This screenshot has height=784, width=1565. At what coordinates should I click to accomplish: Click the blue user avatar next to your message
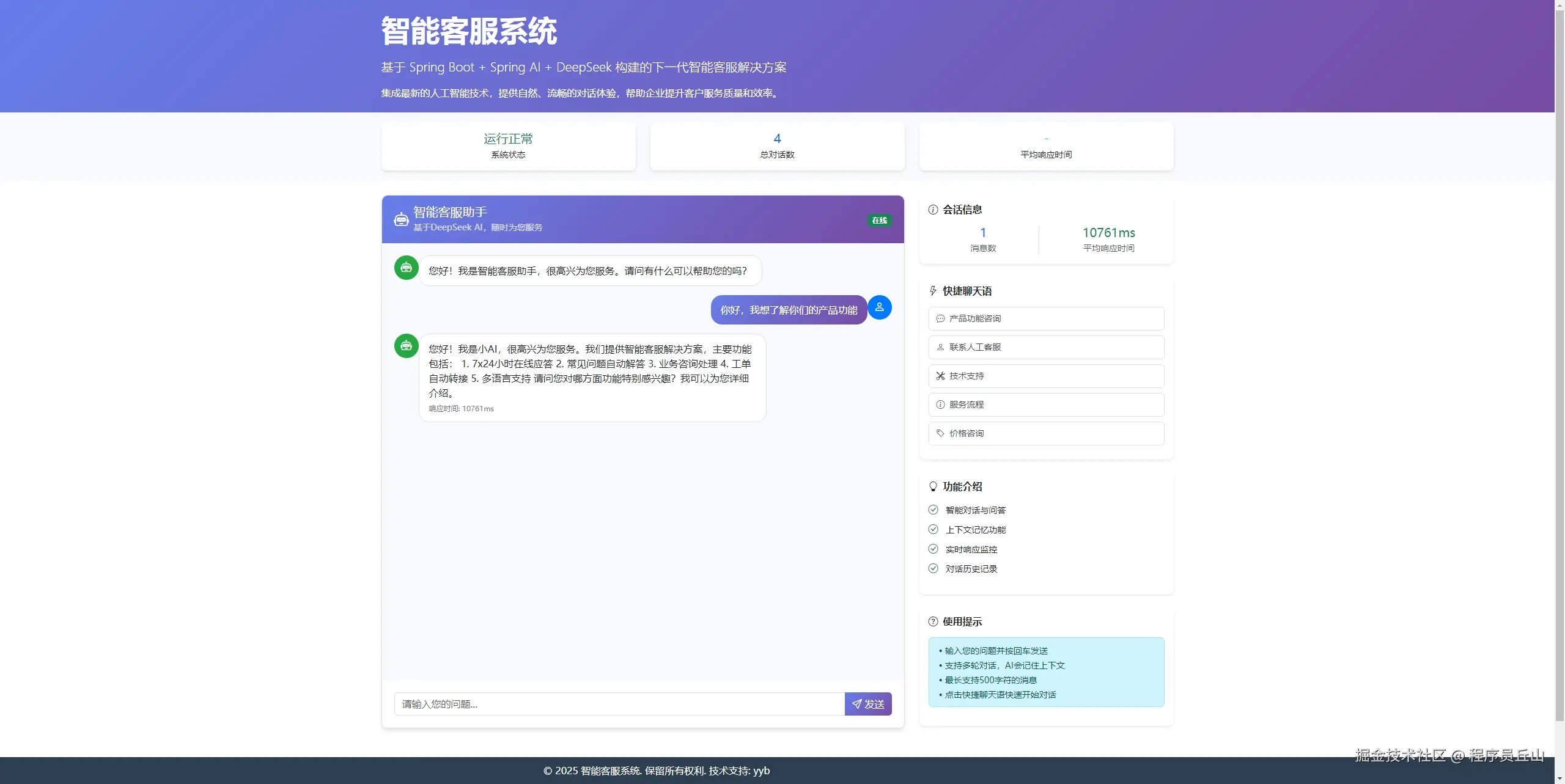pos(879,307)
